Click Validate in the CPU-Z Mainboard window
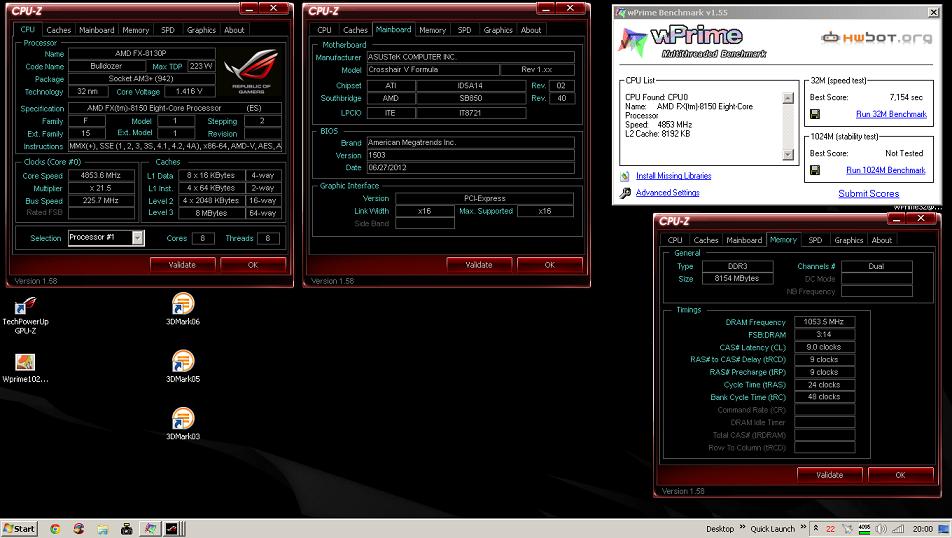 479,265
